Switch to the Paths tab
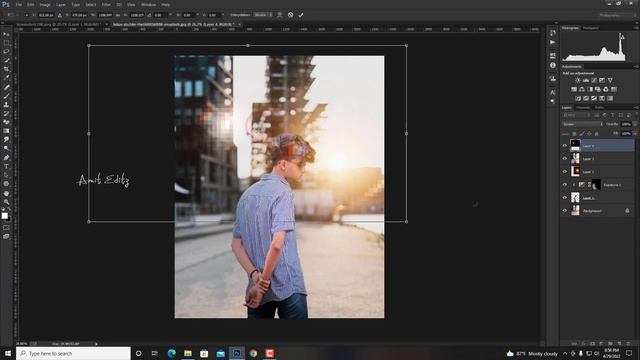The width and height of the screenshot is (640, 360). 599,107
